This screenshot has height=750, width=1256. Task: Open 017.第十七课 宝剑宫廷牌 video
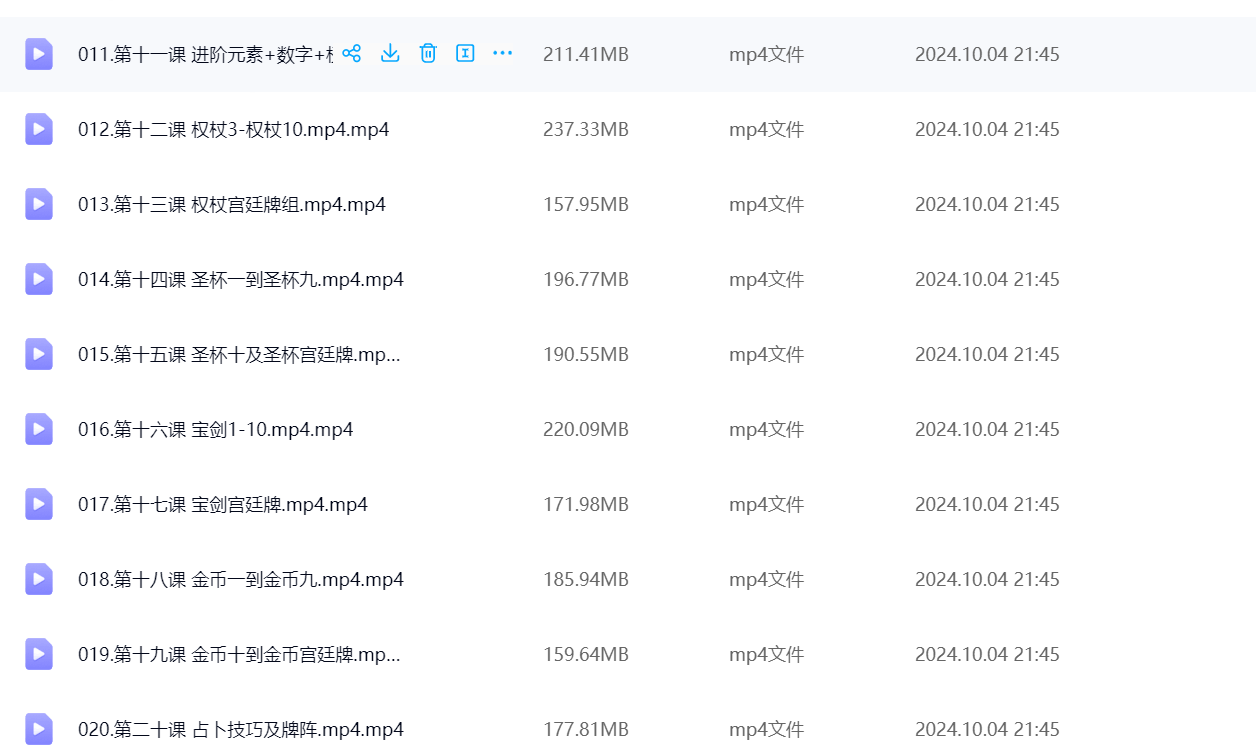click(x=222, y=505)
